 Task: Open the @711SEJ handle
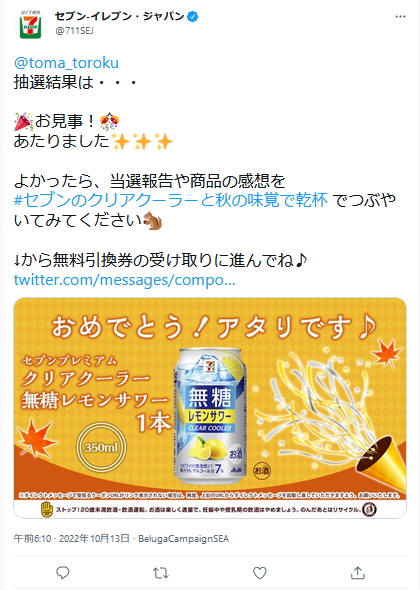tap(74, 31)
